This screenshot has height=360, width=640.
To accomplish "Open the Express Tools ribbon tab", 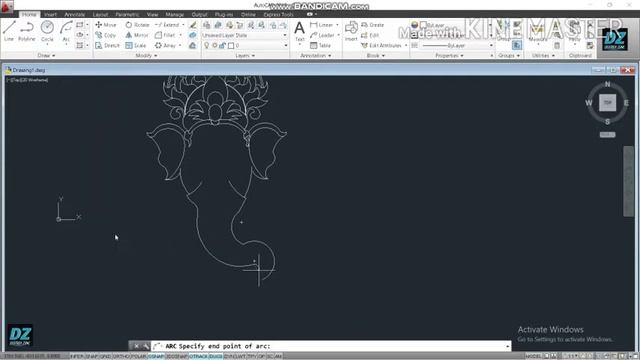I will pos(278,15).
